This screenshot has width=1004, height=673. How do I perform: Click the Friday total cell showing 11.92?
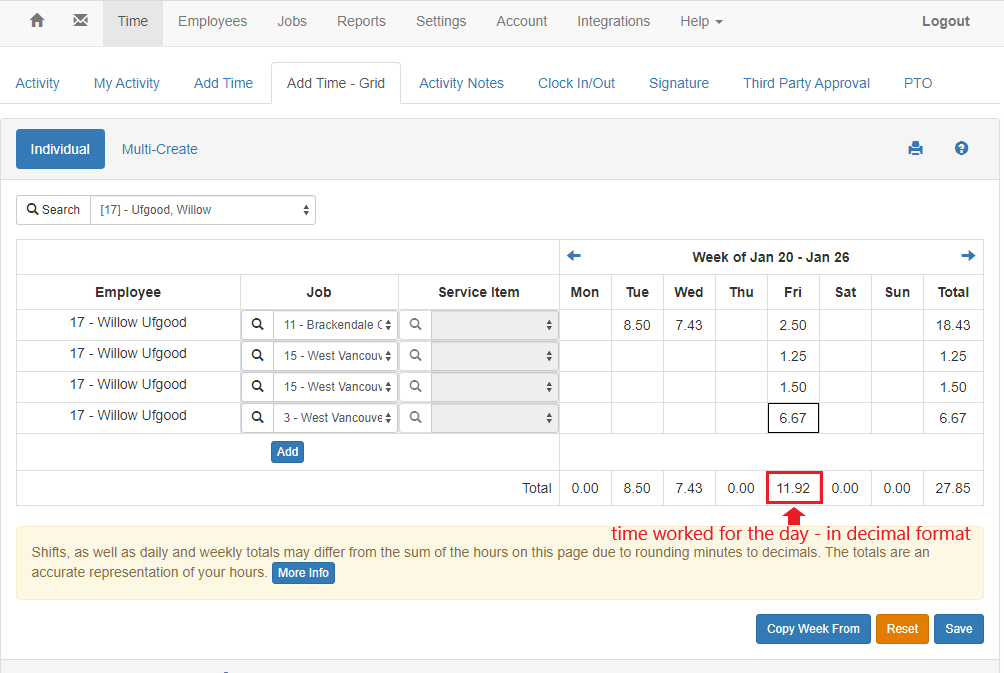(793, 488)
